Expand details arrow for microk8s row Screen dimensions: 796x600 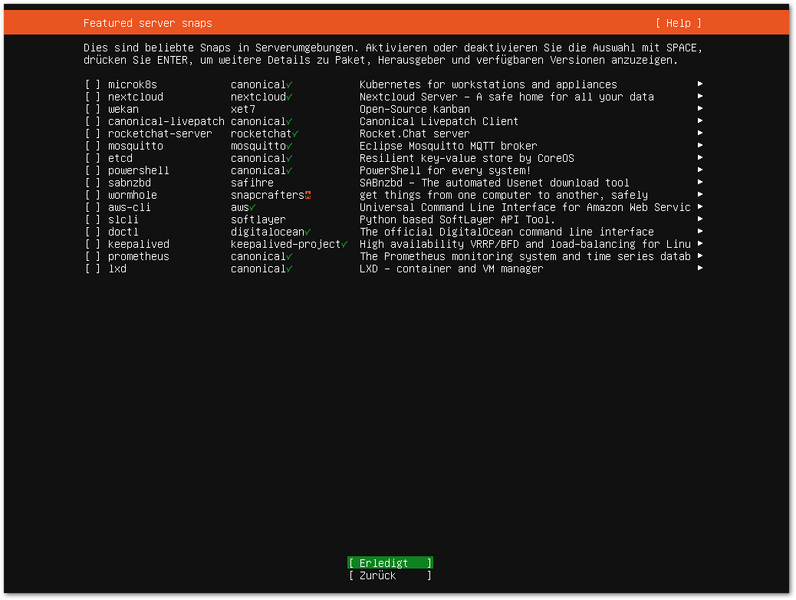700,84
